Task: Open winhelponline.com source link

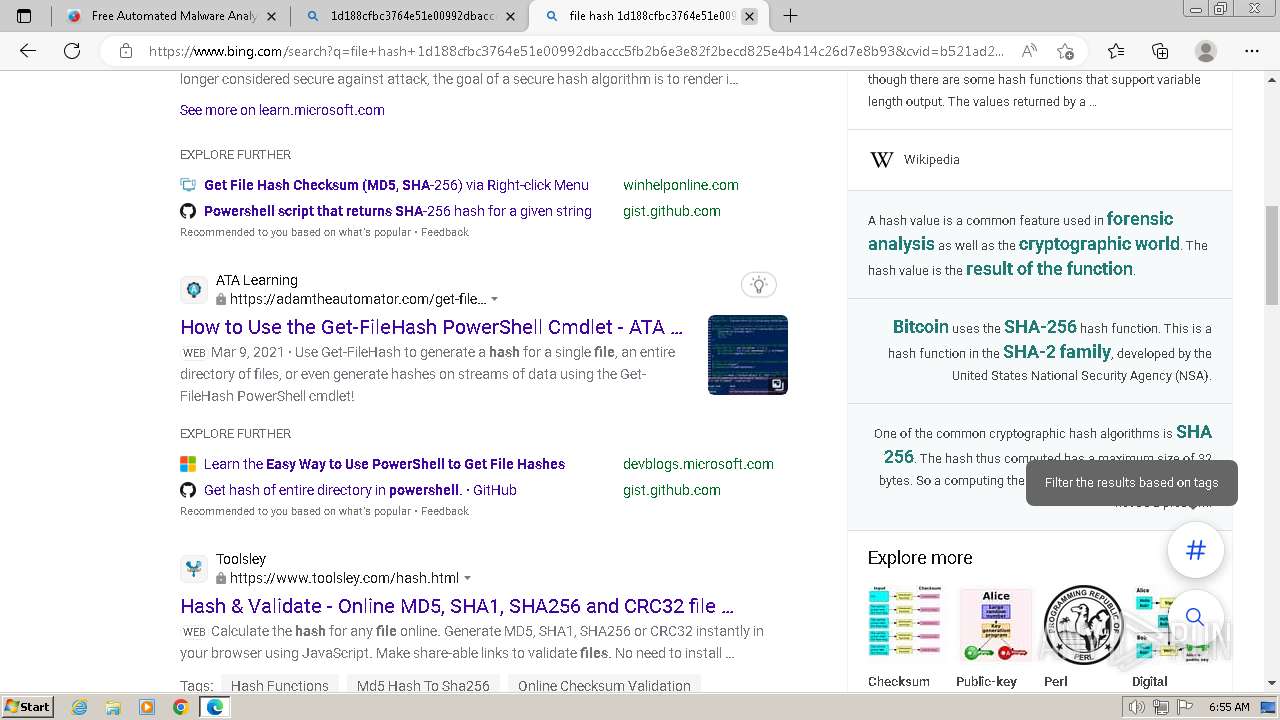Action: tap(681, 185)
